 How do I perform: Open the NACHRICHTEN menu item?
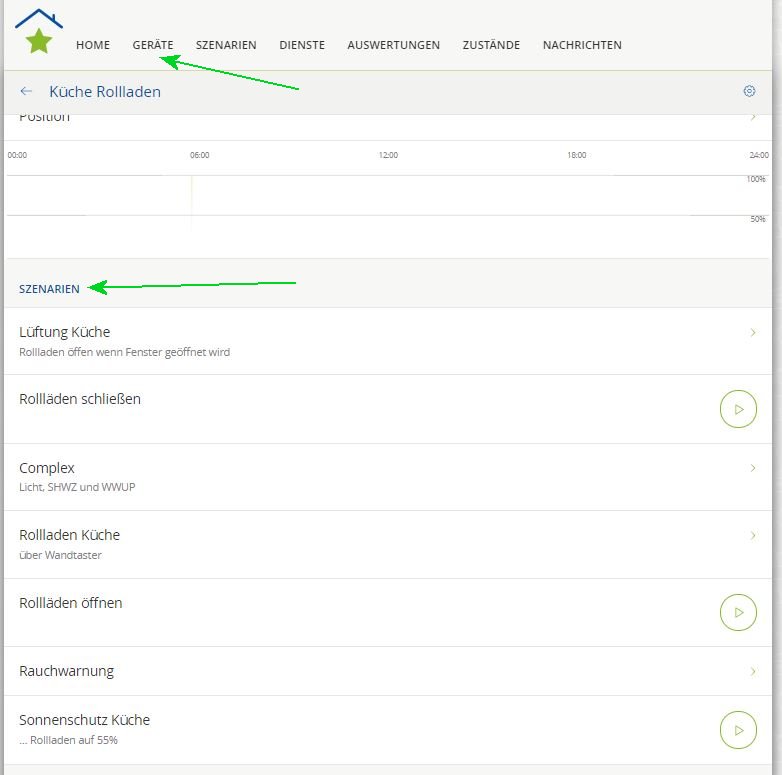[x=582, y=45]
